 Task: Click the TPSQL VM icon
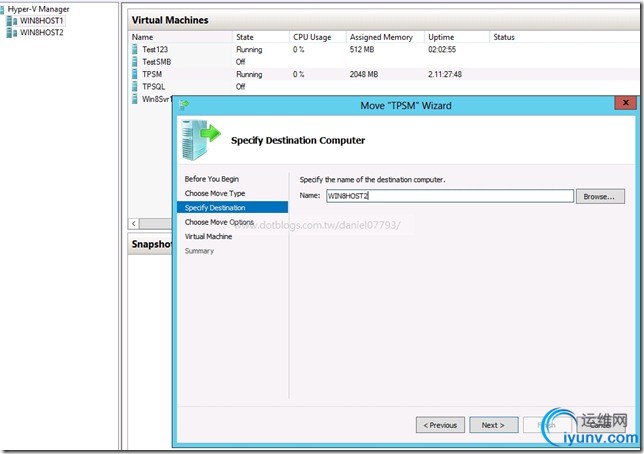pyautogui.click(x=135, y=87)
